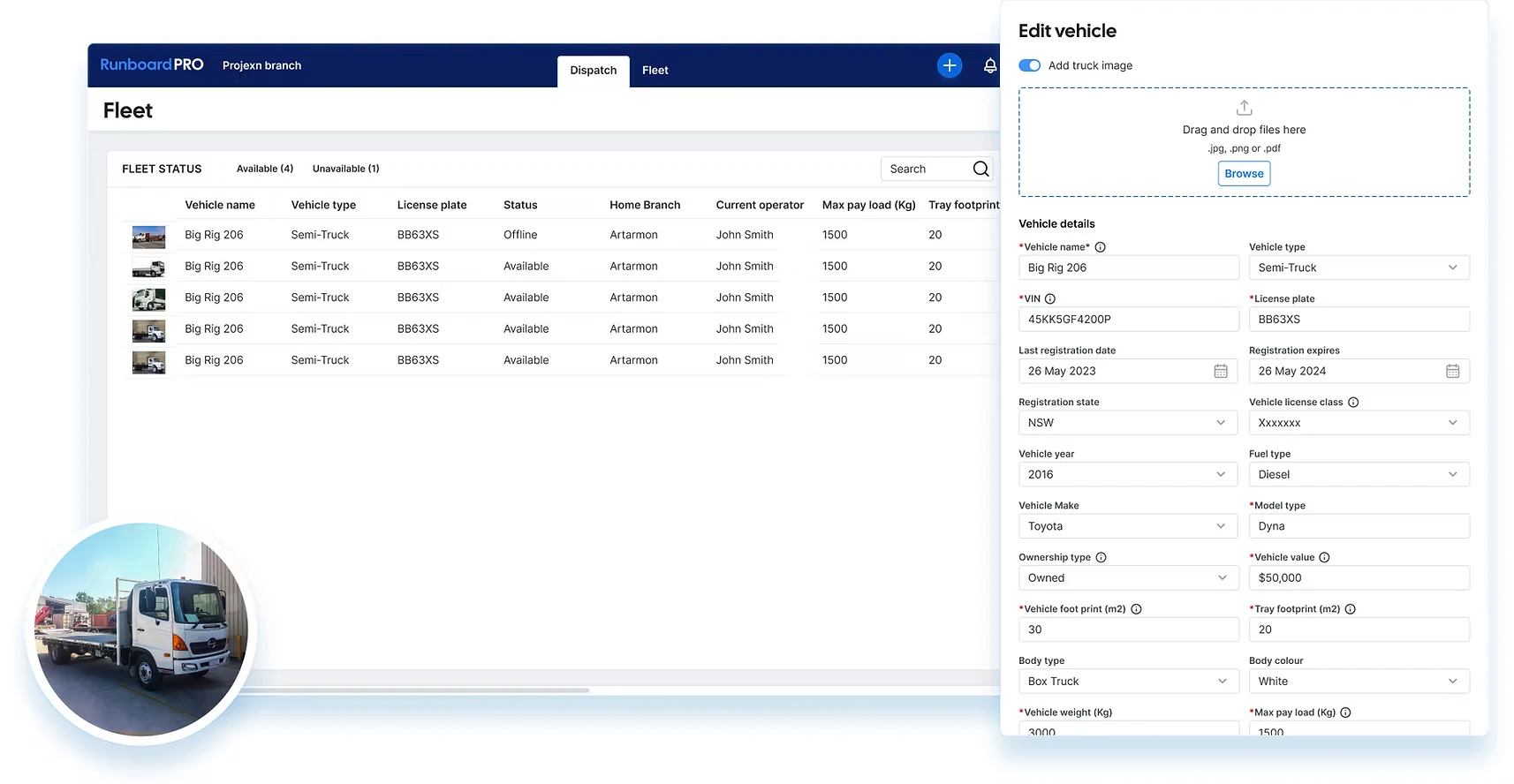Sort by Status column header
This screenshot has height=784, width=1514.
coord(520,205)
